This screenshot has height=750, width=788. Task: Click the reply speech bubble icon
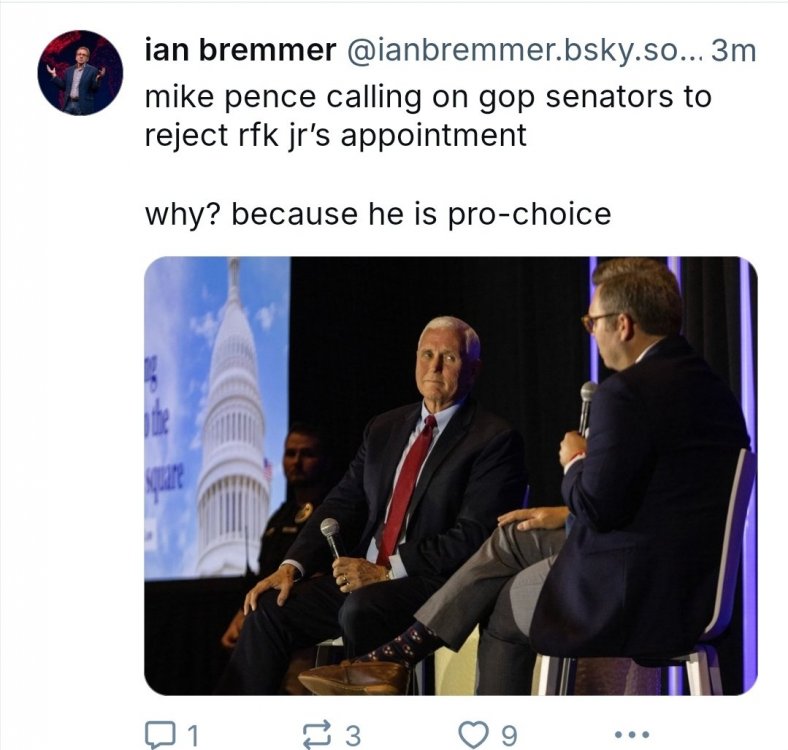click(162, 735)
